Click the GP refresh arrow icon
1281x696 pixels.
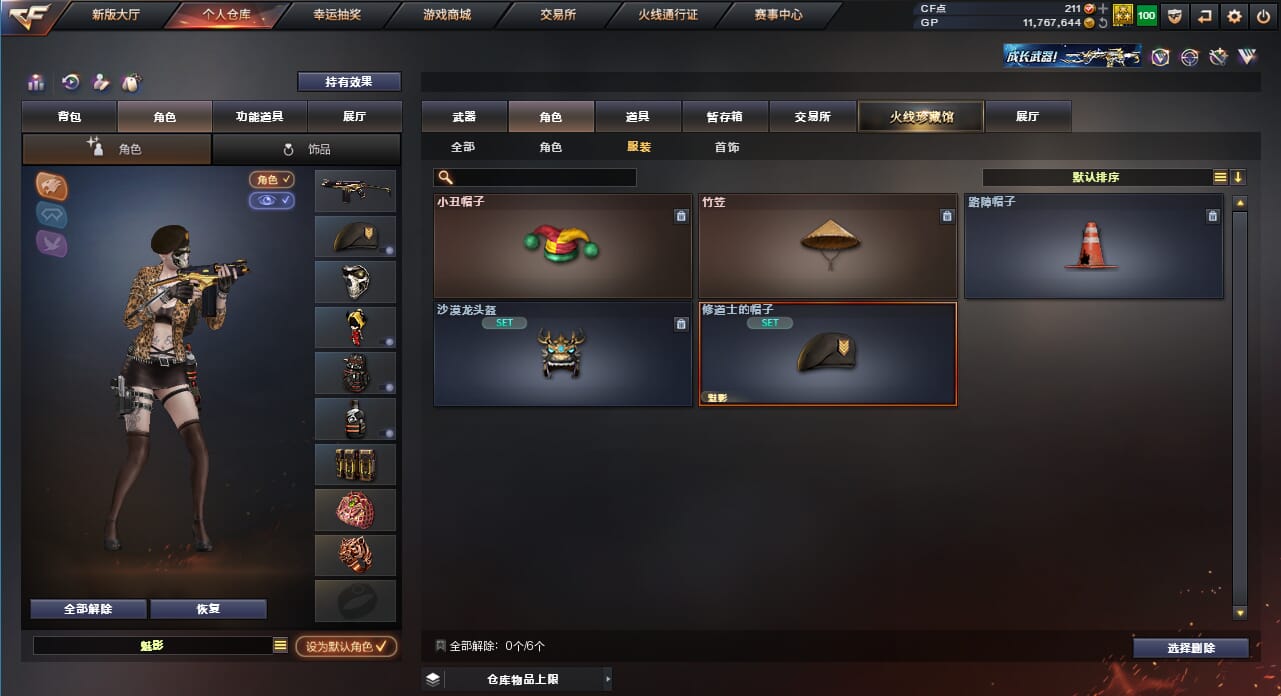point(1103,22)
